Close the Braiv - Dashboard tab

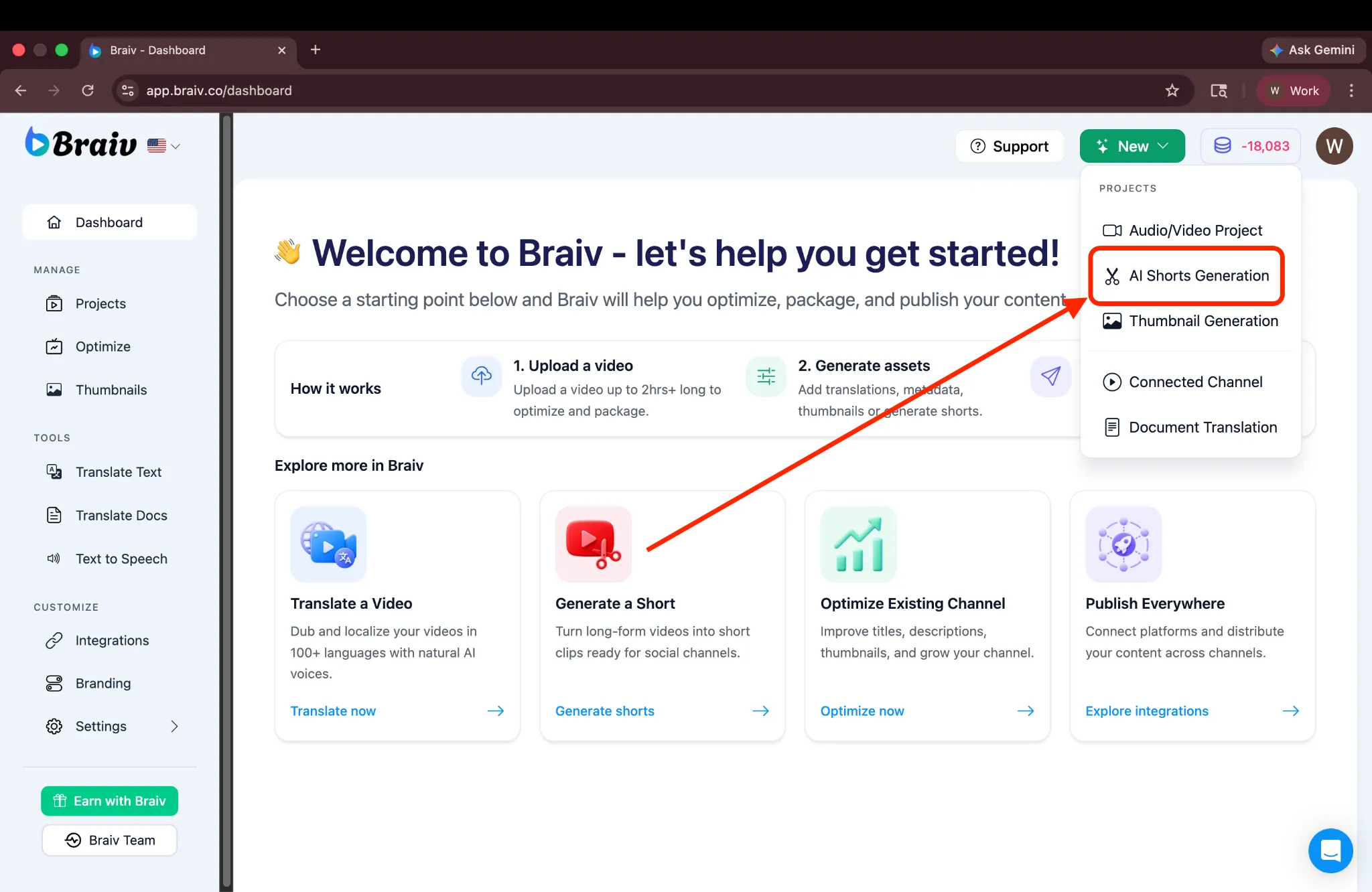(282, 50)
